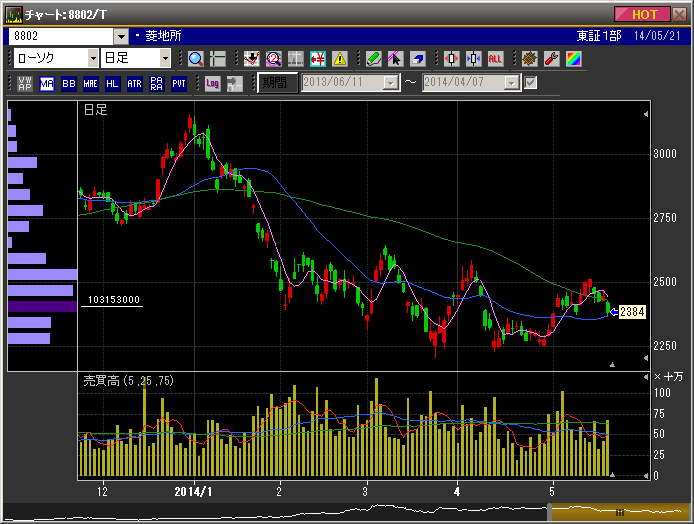
Task: Toggle the MA moving average indicator
Action: pyautogui.click(x=47, y=83)
